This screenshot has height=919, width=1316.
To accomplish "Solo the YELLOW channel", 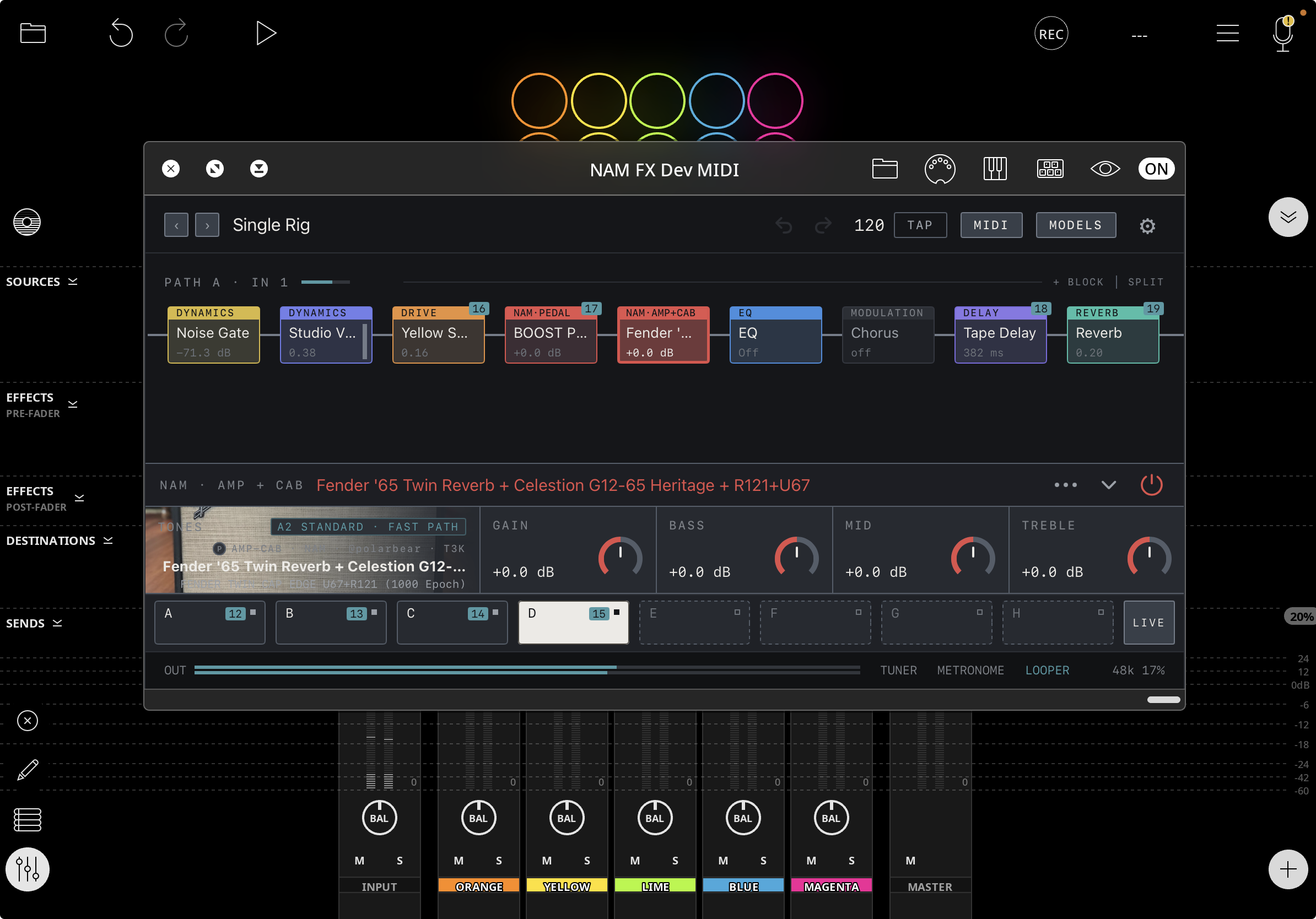I will click(x=587, y=861).
